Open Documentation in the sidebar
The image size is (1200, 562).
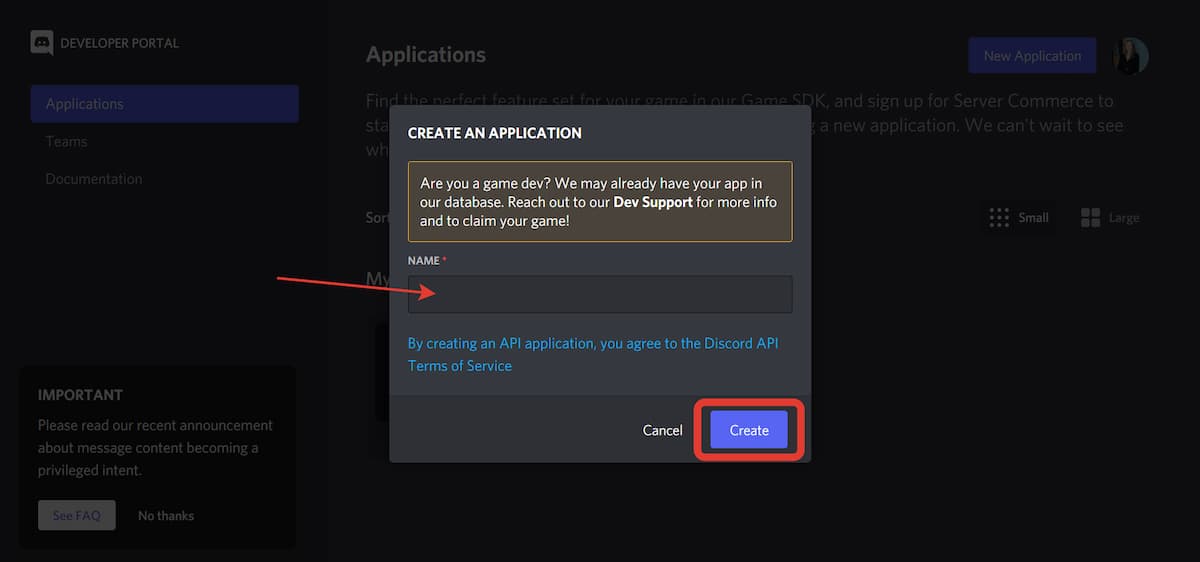pos(94,179)
